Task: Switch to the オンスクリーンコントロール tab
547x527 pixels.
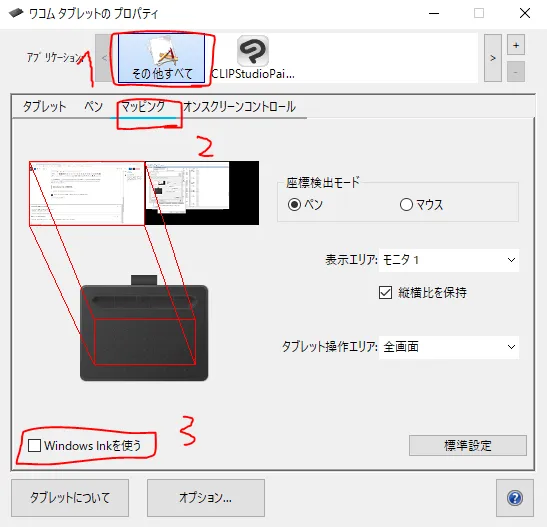Action: 240,106
